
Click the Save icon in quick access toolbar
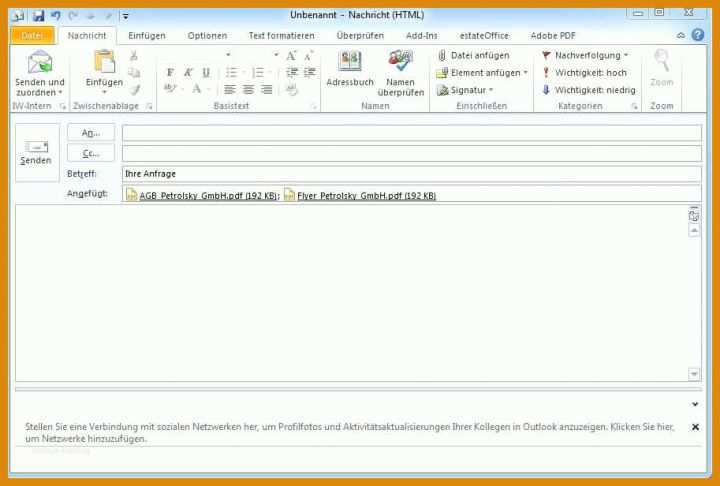pyautogui.click(x=38, y=16)
